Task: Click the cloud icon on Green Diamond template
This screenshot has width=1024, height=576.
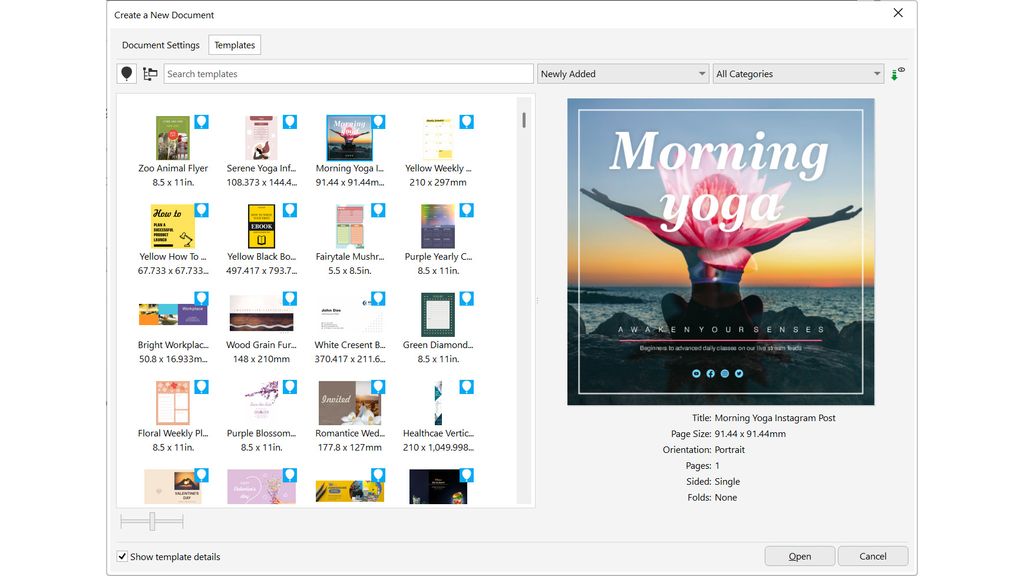Action: [466, 298]
